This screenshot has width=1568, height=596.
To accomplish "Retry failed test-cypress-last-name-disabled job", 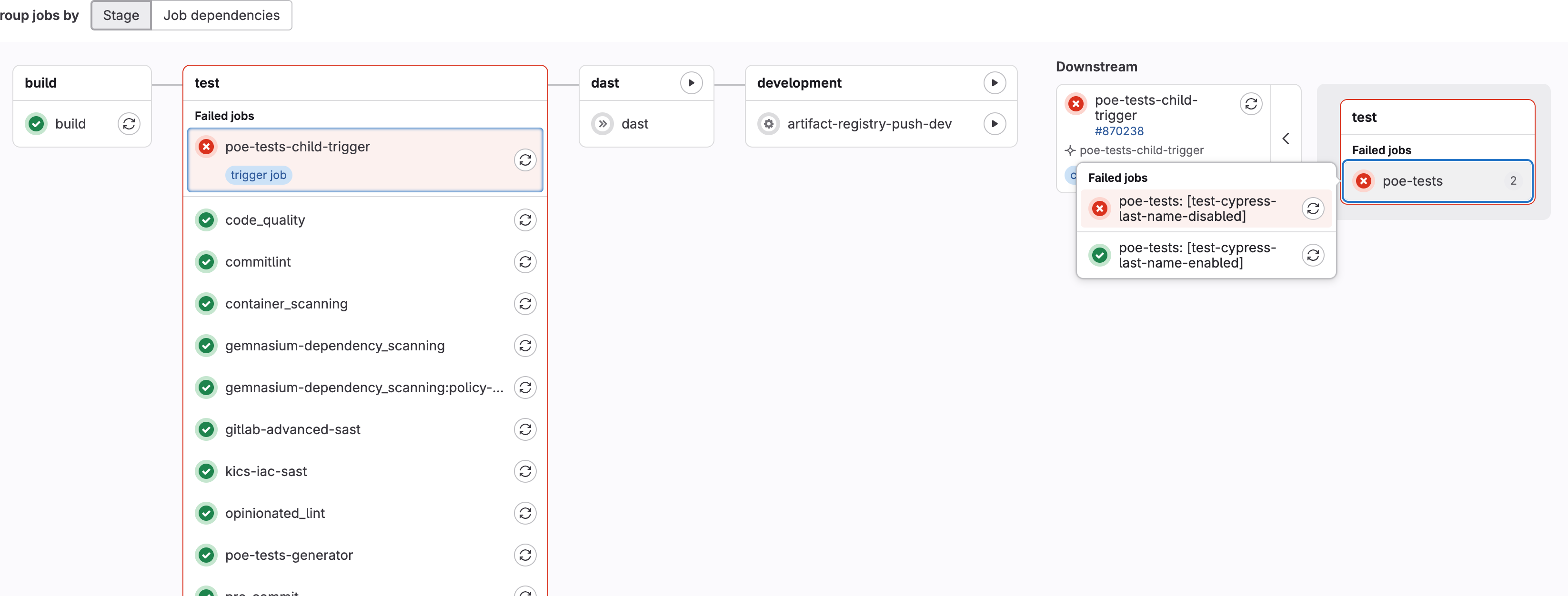I will pos(1312,209).
